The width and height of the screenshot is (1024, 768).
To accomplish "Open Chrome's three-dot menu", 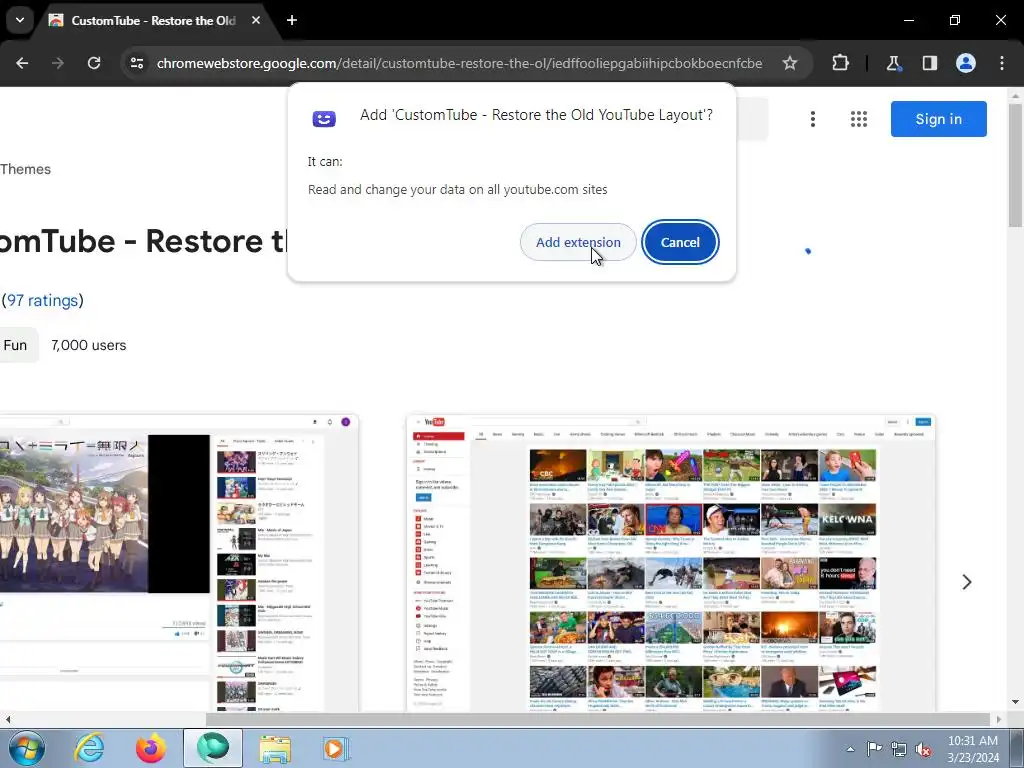I will tap(1002, 63).
